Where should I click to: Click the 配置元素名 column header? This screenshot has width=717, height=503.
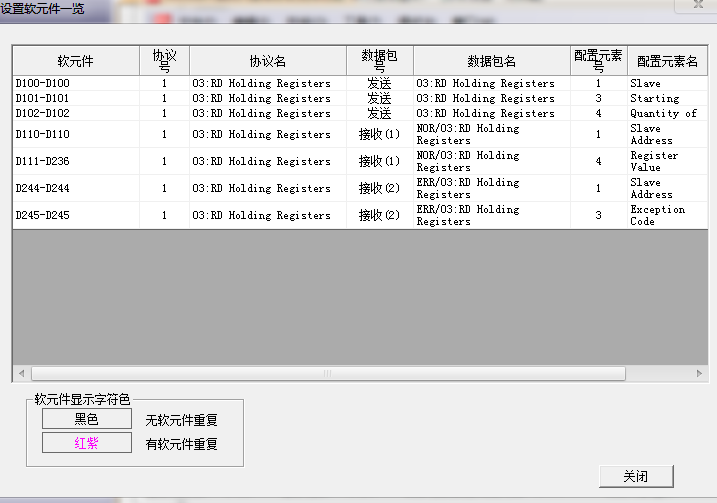click(667, 61)
